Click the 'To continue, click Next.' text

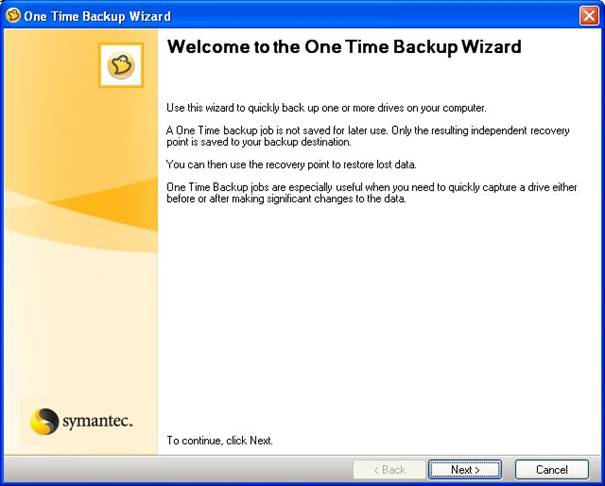tap(220, 440)
